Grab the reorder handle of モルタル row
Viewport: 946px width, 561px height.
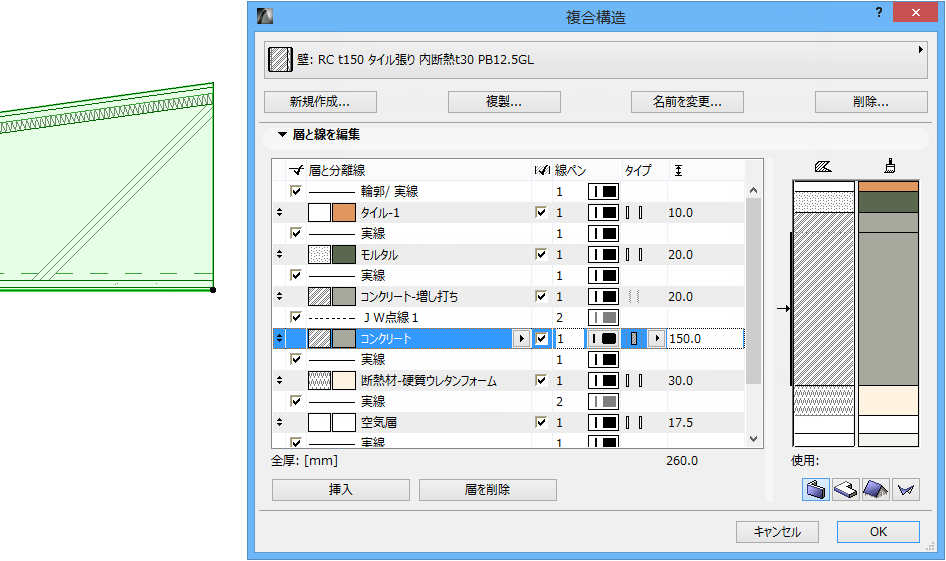tap(279, 255)
